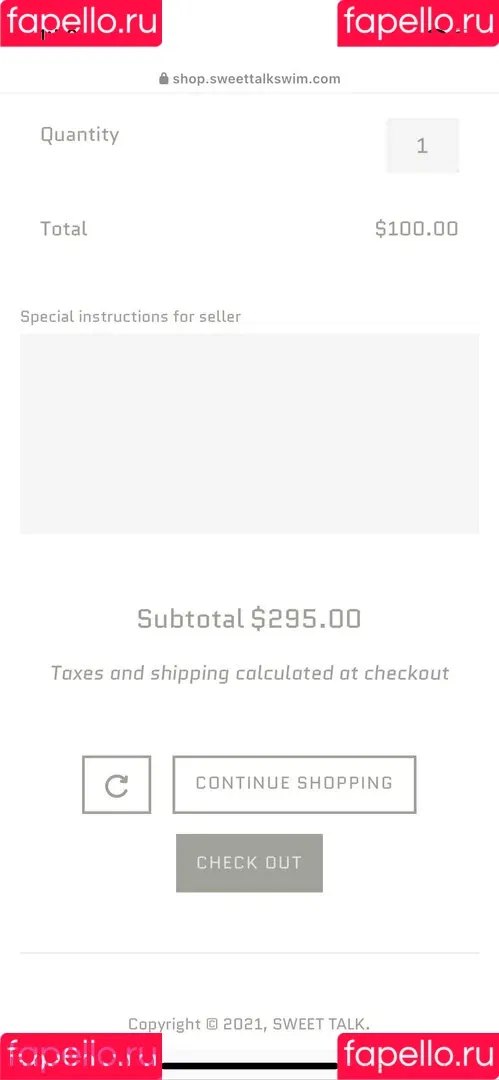
Task: Click the Copyright © 2021 text
Action: (x=198, y=1024)
